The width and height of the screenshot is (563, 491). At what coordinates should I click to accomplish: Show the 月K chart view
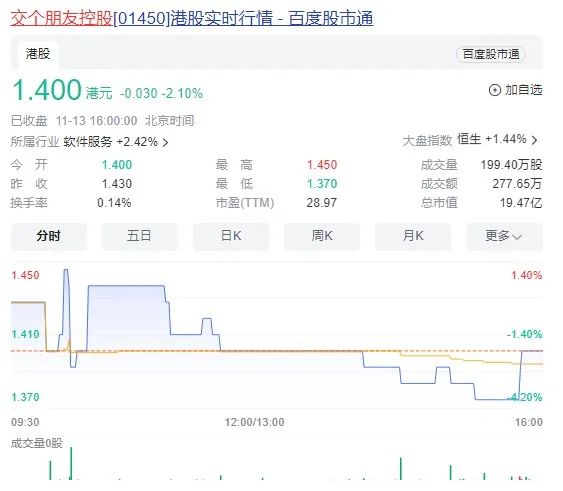(x=413, y=236)
